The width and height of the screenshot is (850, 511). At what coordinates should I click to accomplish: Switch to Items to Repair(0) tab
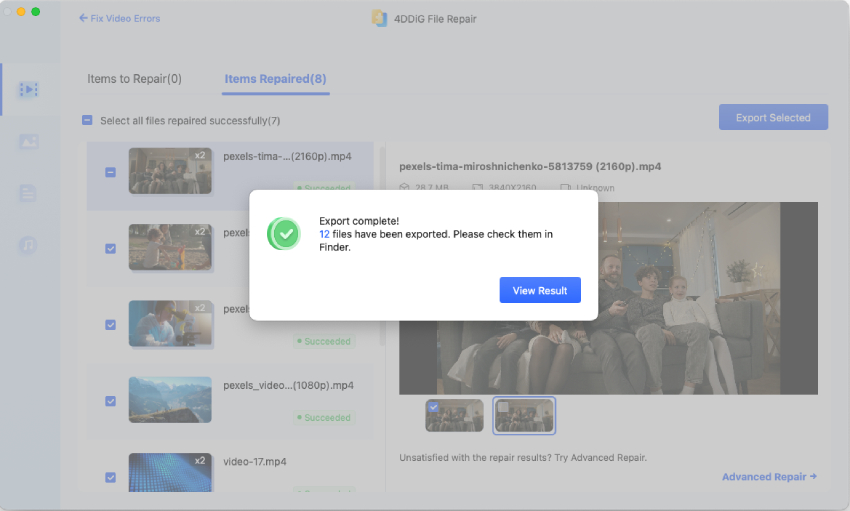134,79
